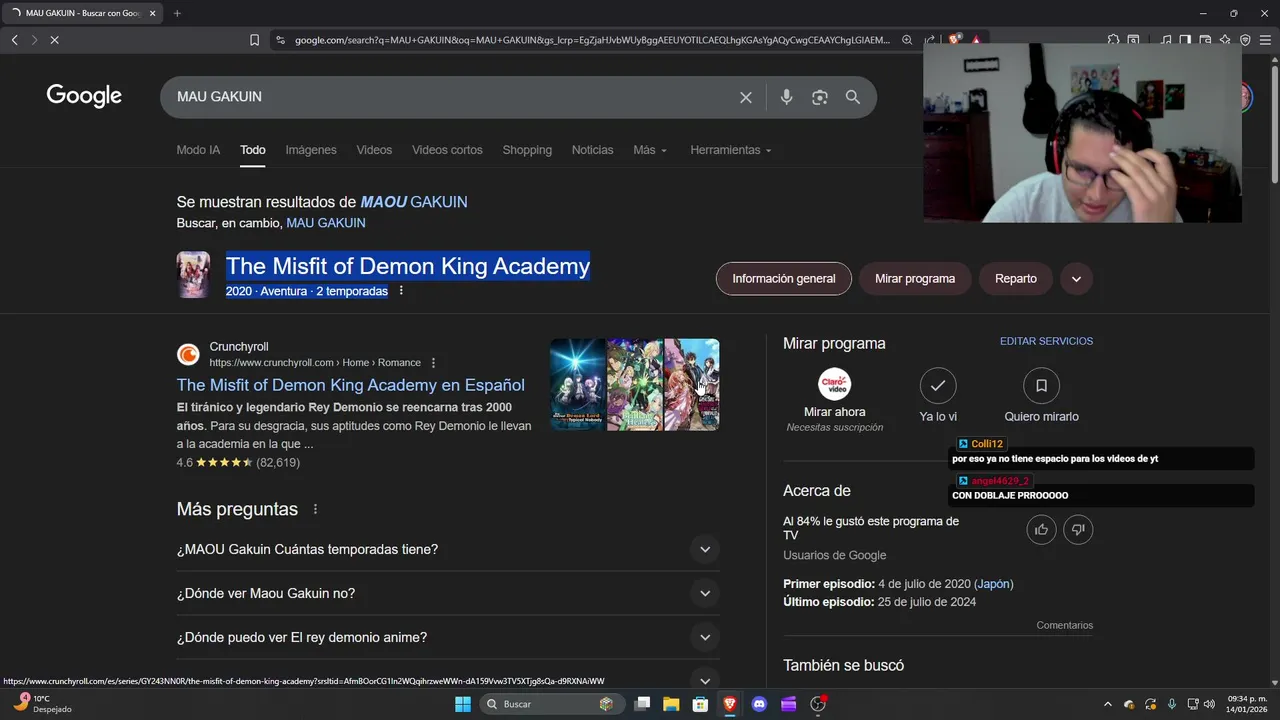Select the Información general chip
1280x720 pixels.
pyautogui.click(x=784, y=279)
